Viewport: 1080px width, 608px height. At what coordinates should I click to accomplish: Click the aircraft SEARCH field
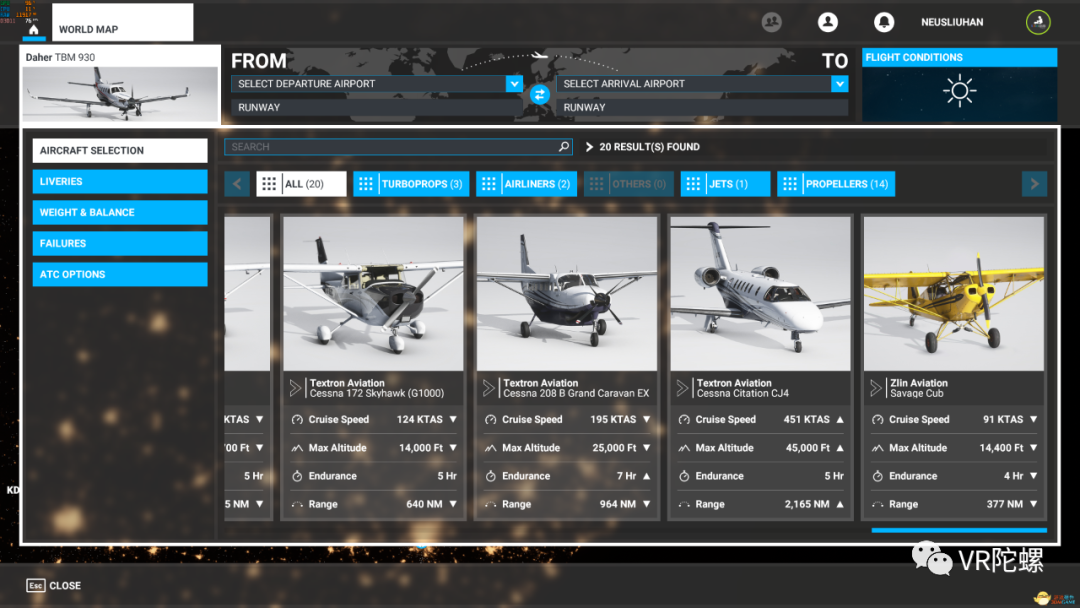point(398,147)
